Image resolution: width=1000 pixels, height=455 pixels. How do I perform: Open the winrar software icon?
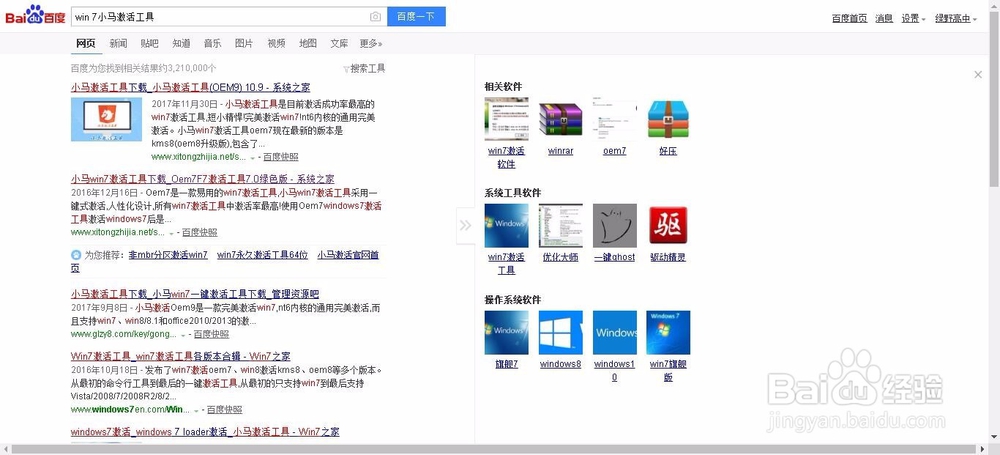point(561,119)
